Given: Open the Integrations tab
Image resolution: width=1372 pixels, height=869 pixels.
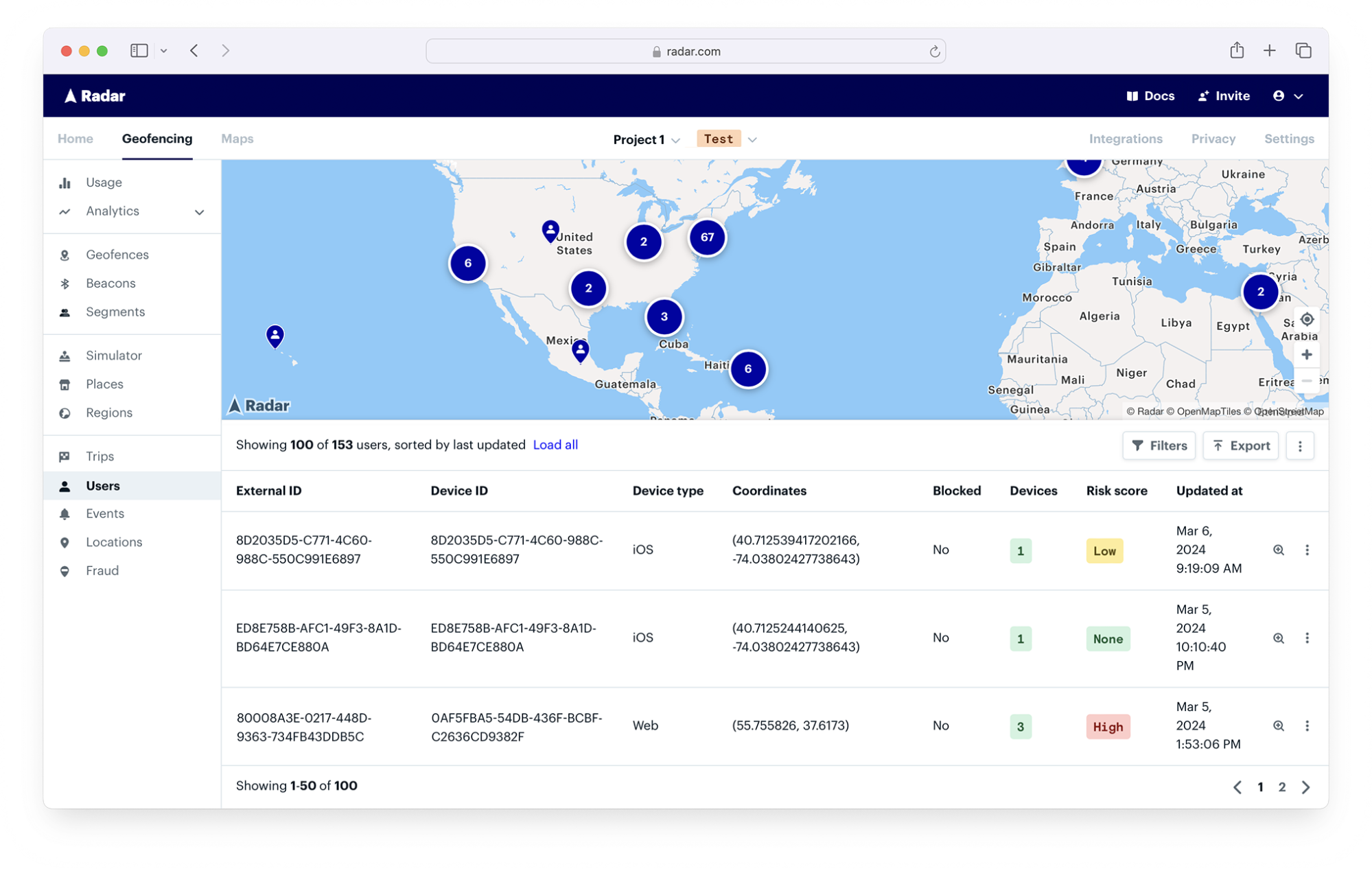Looking at the screenshot, I should pos(1125,139).
